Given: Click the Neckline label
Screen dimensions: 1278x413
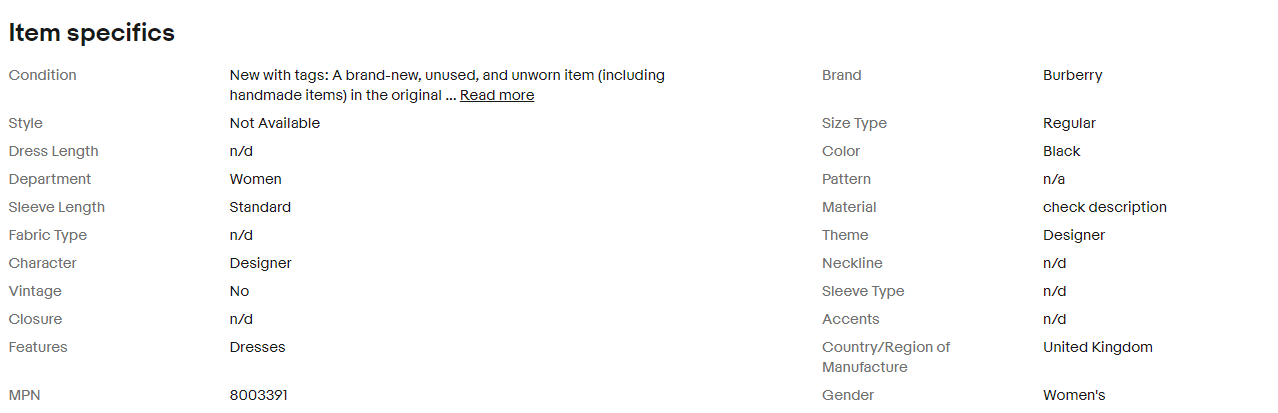Looking at the screenshot, I should click(852, 263).
